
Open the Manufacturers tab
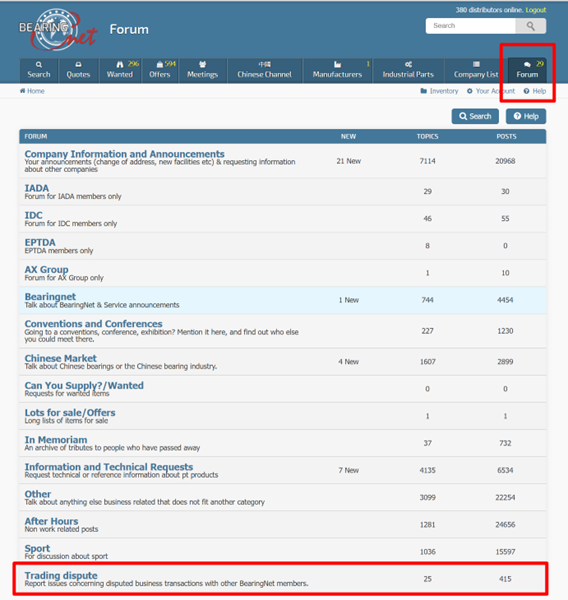tap(337, 70)
